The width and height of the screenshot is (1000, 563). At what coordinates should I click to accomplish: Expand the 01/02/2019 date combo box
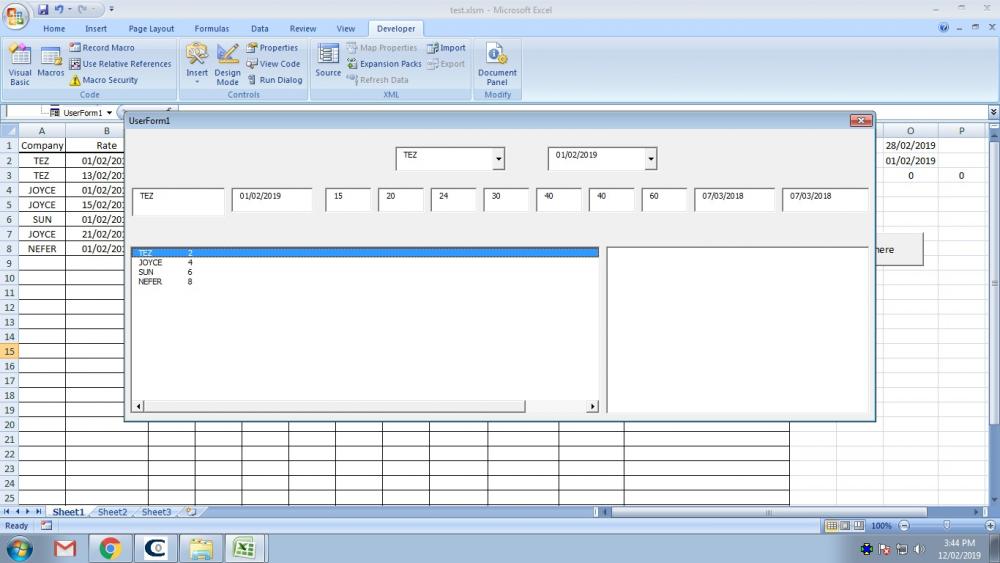pos(651,160)
